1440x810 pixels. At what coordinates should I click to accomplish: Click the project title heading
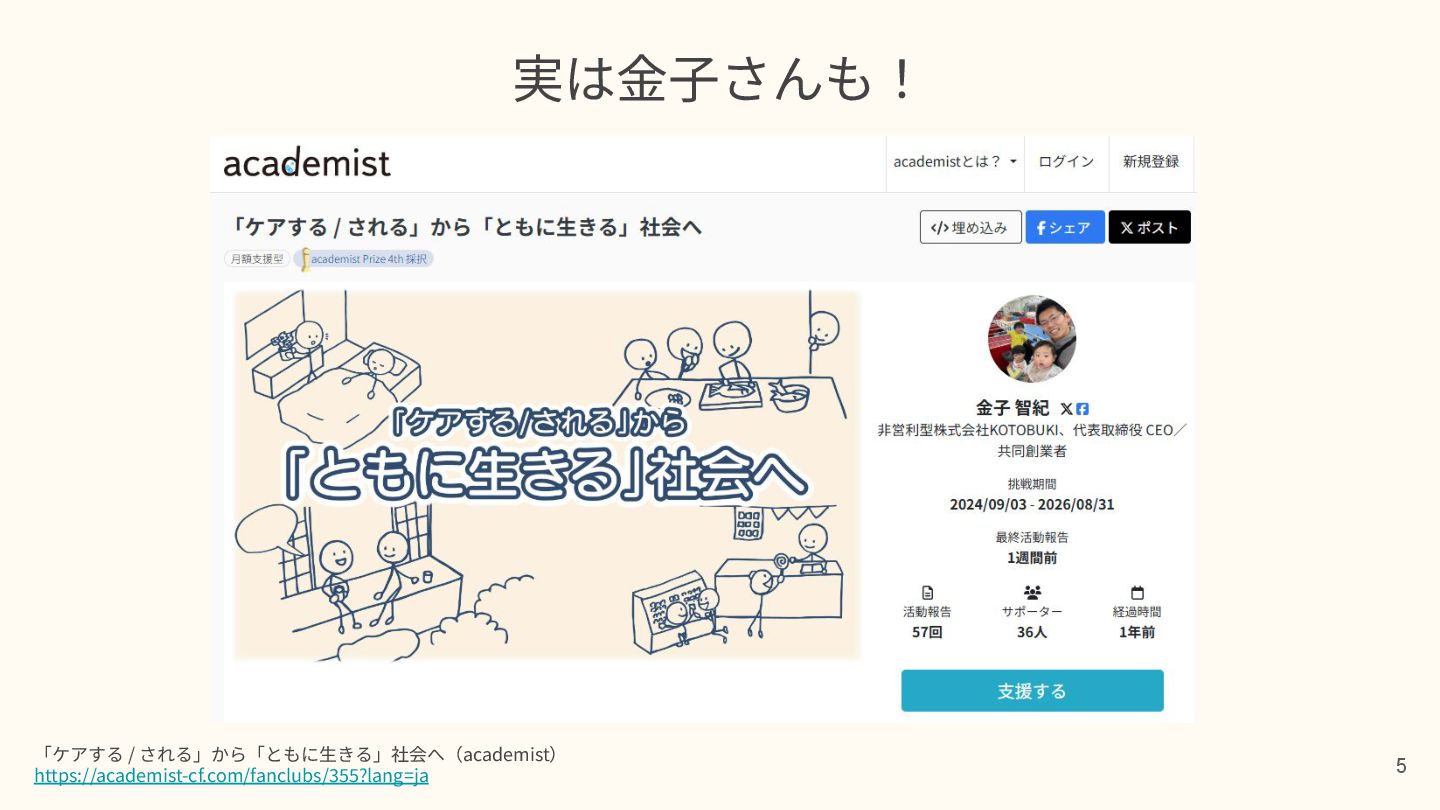pos(466,227)
